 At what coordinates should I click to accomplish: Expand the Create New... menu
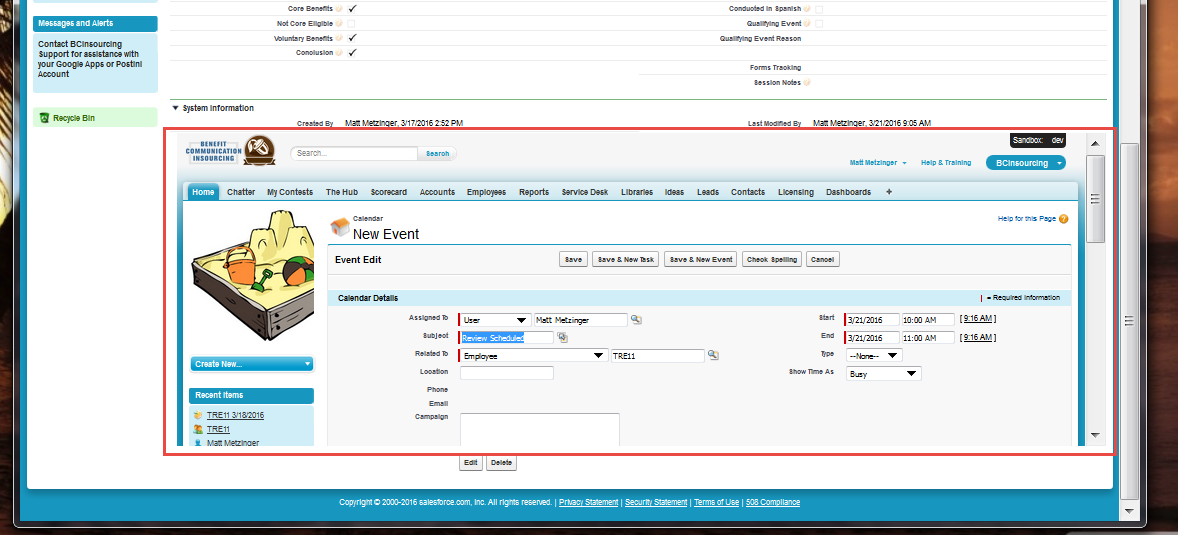tap(252, 364)
